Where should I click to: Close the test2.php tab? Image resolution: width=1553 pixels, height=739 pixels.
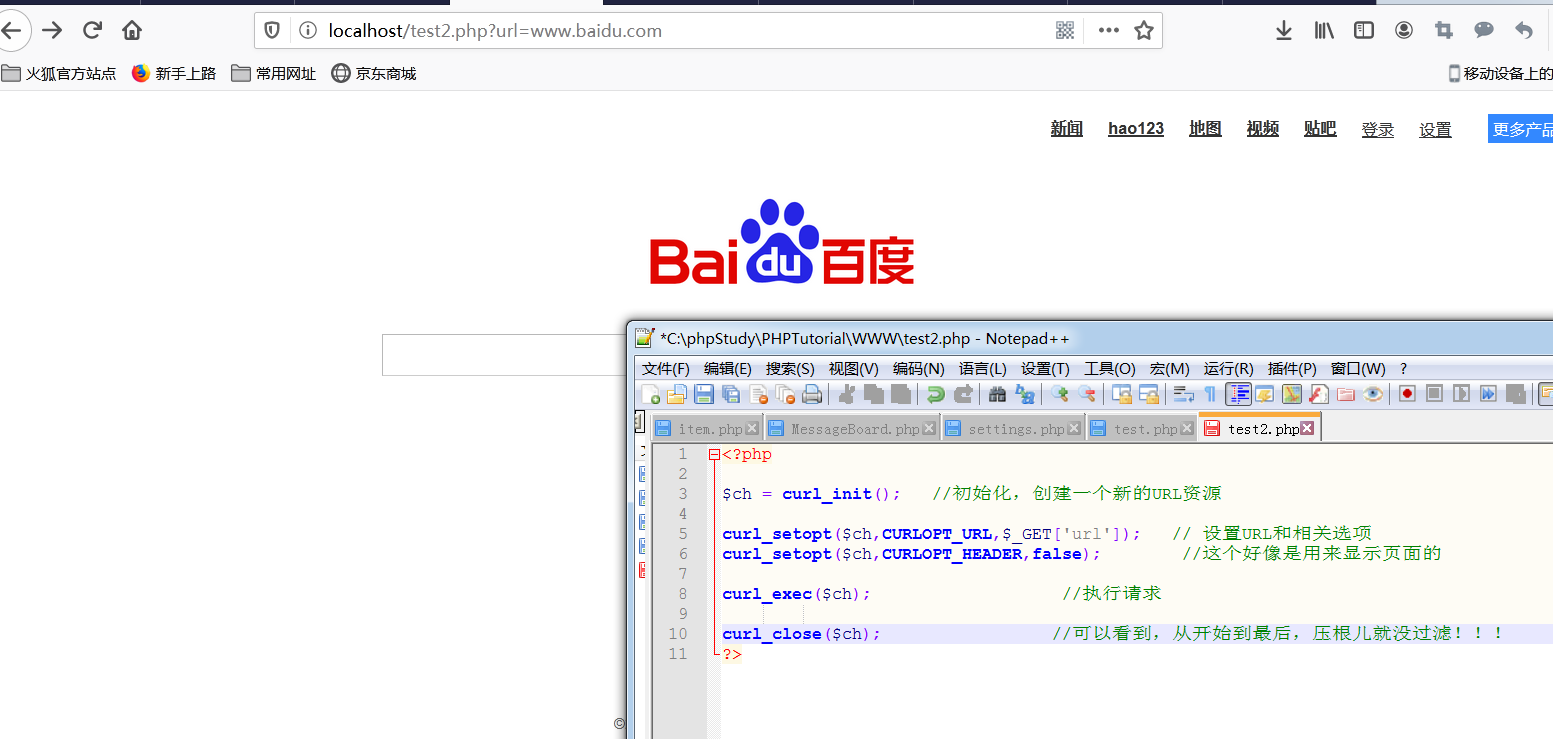pos(1307,429)
